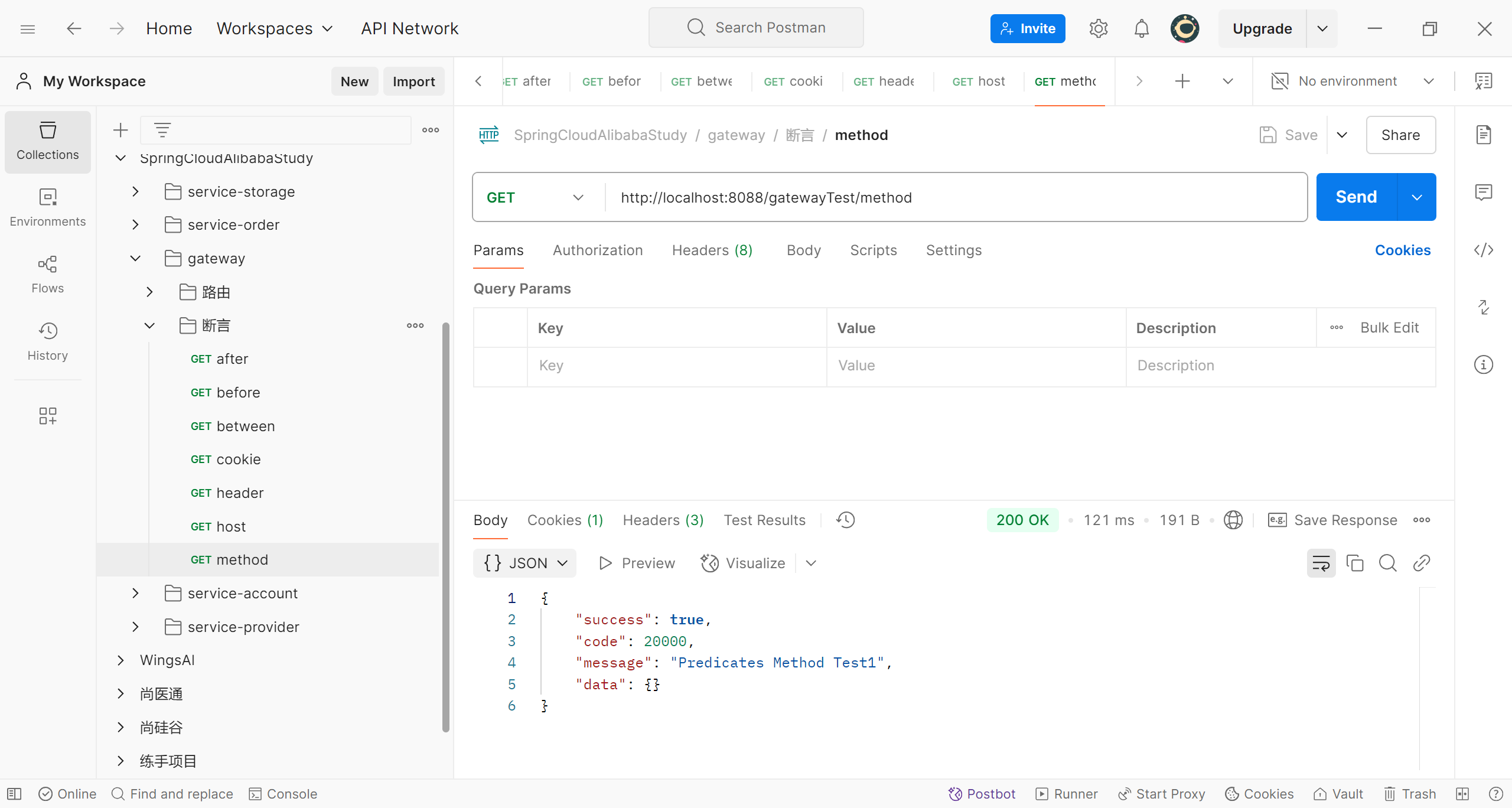Open the Environments sidebar panel

click(x=47, y=207)
